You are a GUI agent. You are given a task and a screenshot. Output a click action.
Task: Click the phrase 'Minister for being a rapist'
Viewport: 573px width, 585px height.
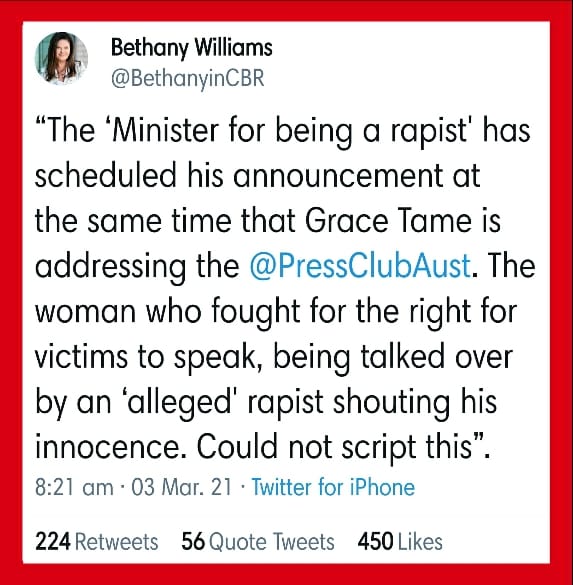(x=290, y=131)
